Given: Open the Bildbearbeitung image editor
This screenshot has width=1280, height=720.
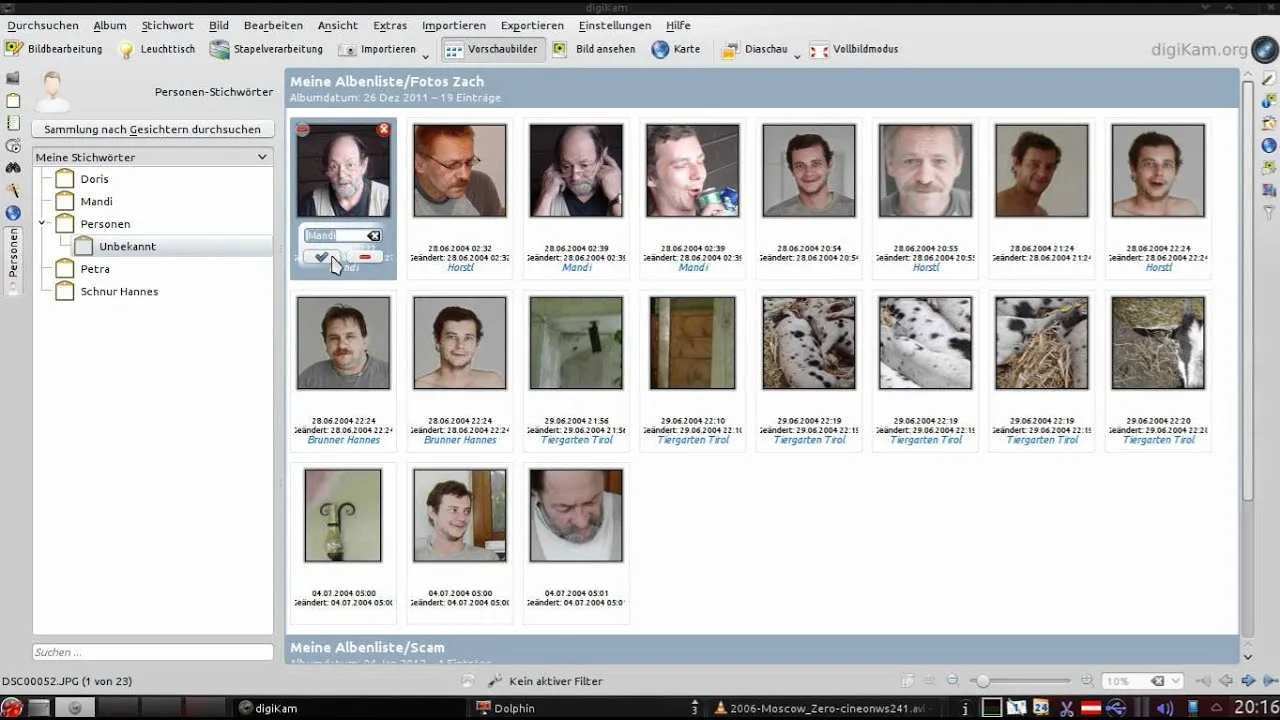Looking at the screenshot, I should coord(54,49).
